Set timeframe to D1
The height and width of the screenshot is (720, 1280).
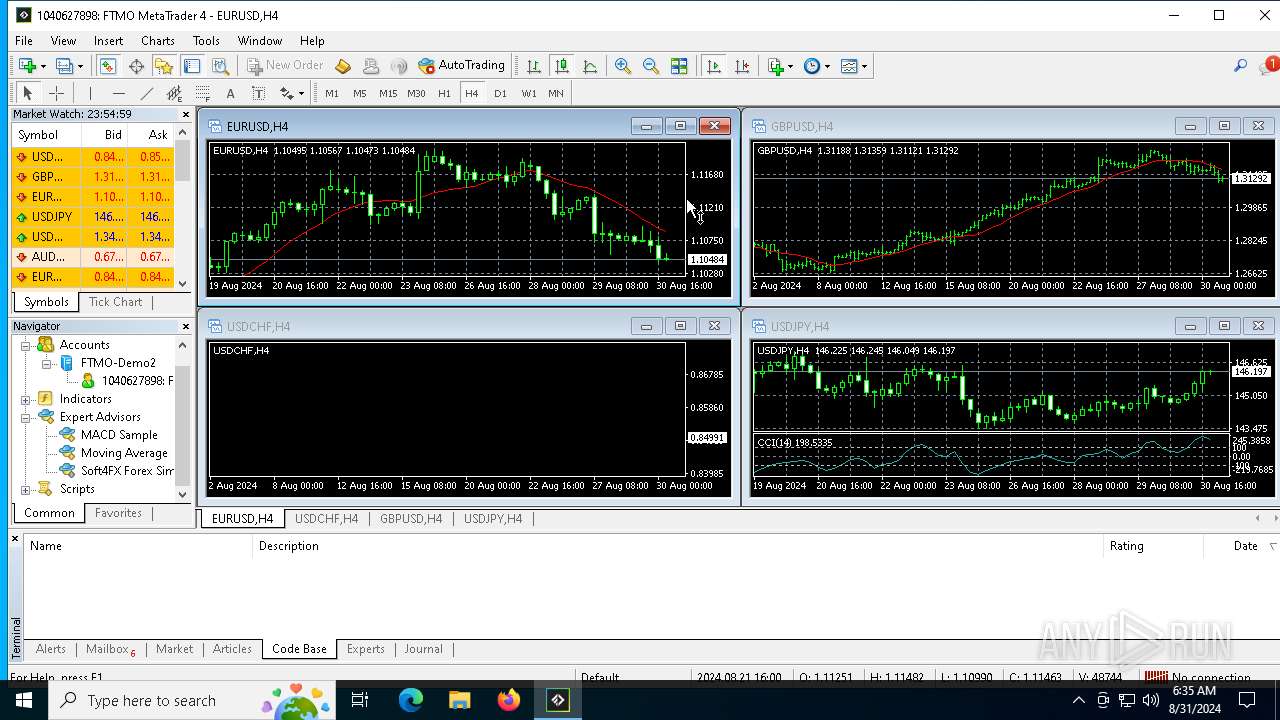click(500, 93)
